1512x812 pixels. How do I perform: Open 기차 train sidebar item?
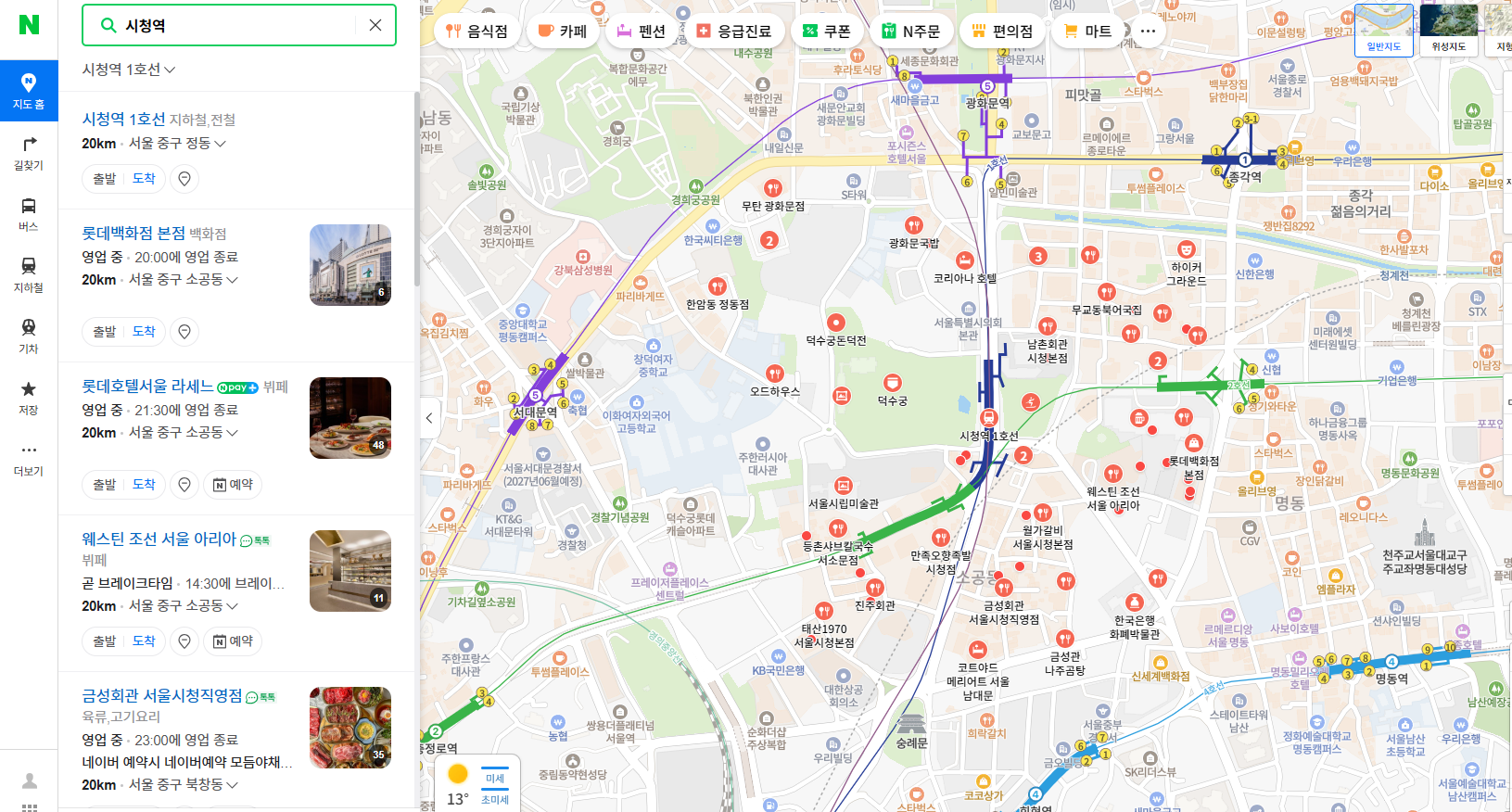coord(29,336)
